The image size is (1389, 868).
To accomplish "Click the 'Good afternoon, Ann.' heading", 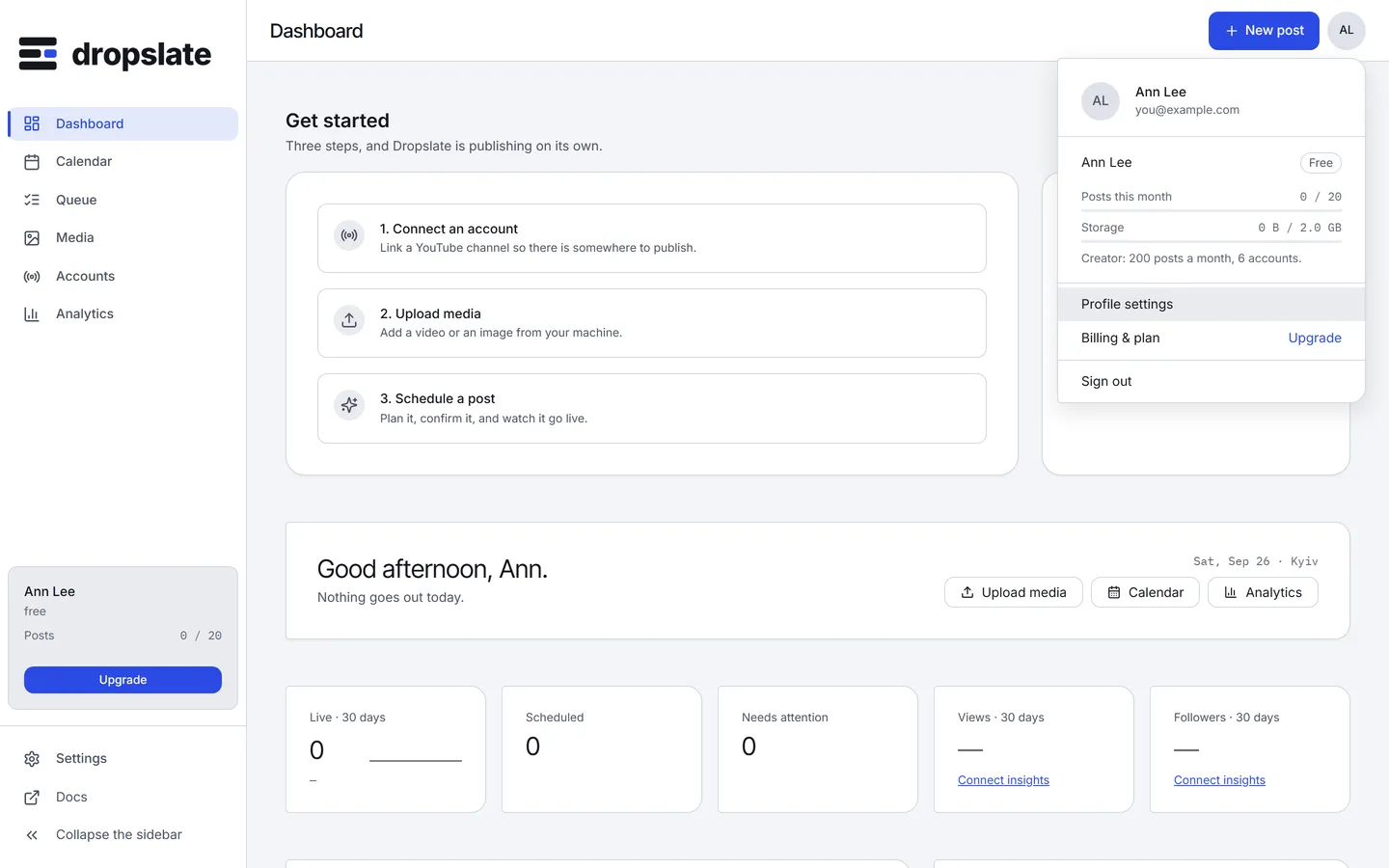I will pyautogui.click(x=432, y=569).
